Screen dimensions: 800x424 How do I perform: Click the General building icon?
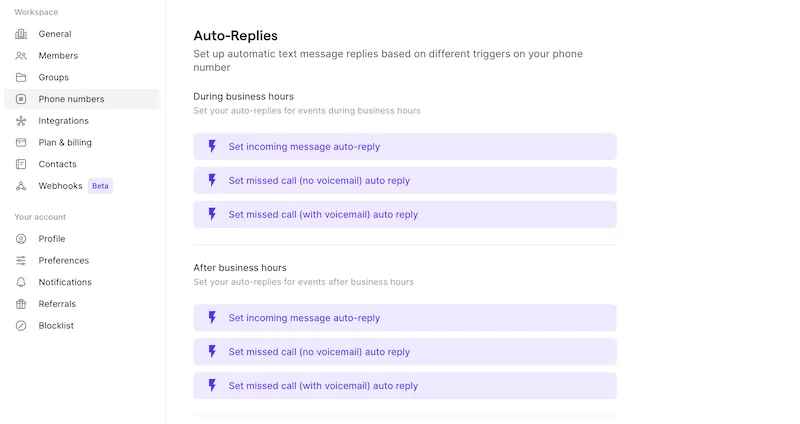(x=21, y=34)
